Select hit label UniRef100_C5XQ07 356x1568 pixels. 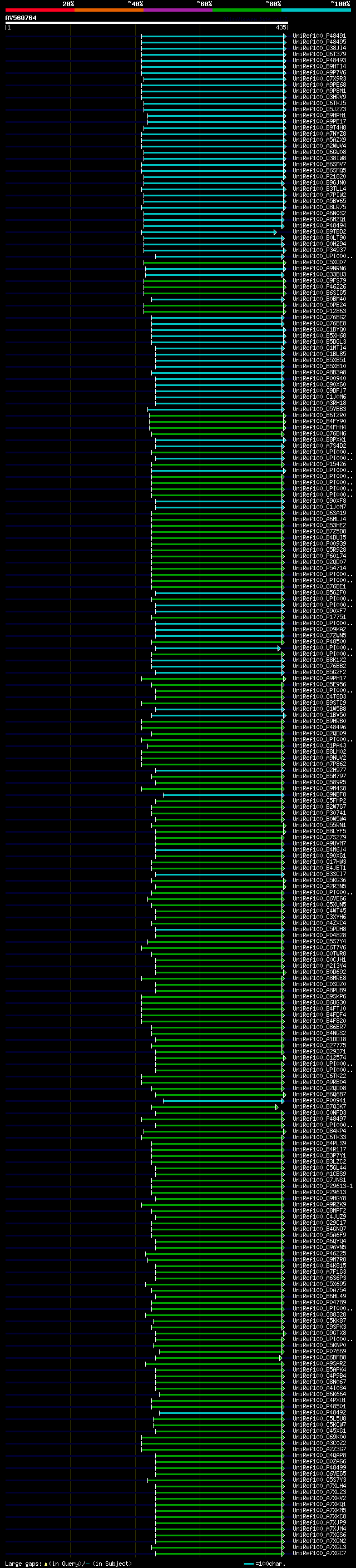point(319,263)
